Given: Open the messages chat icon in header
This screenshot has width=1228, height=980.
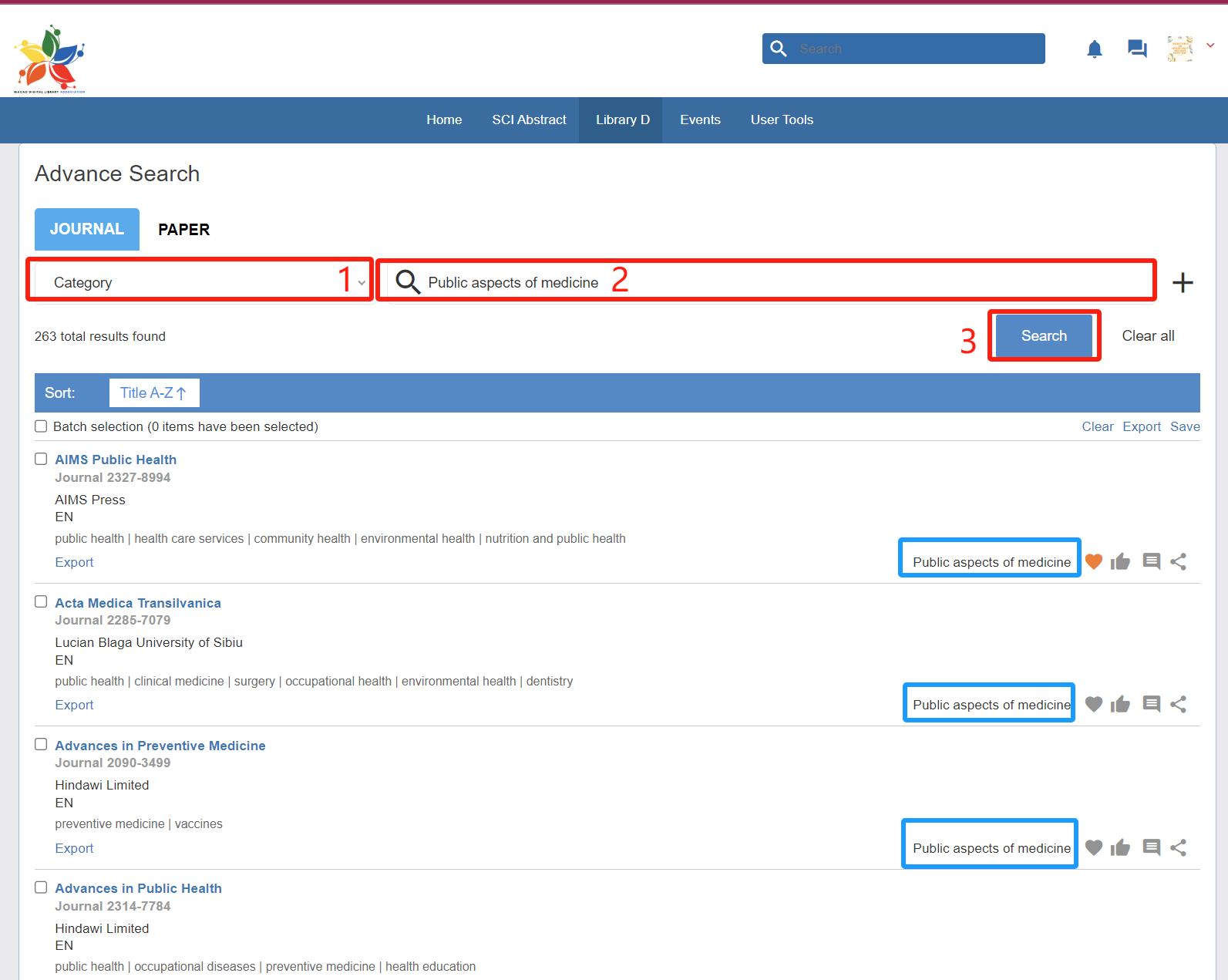Looking at the screenshot, I should click(1136, 49).
